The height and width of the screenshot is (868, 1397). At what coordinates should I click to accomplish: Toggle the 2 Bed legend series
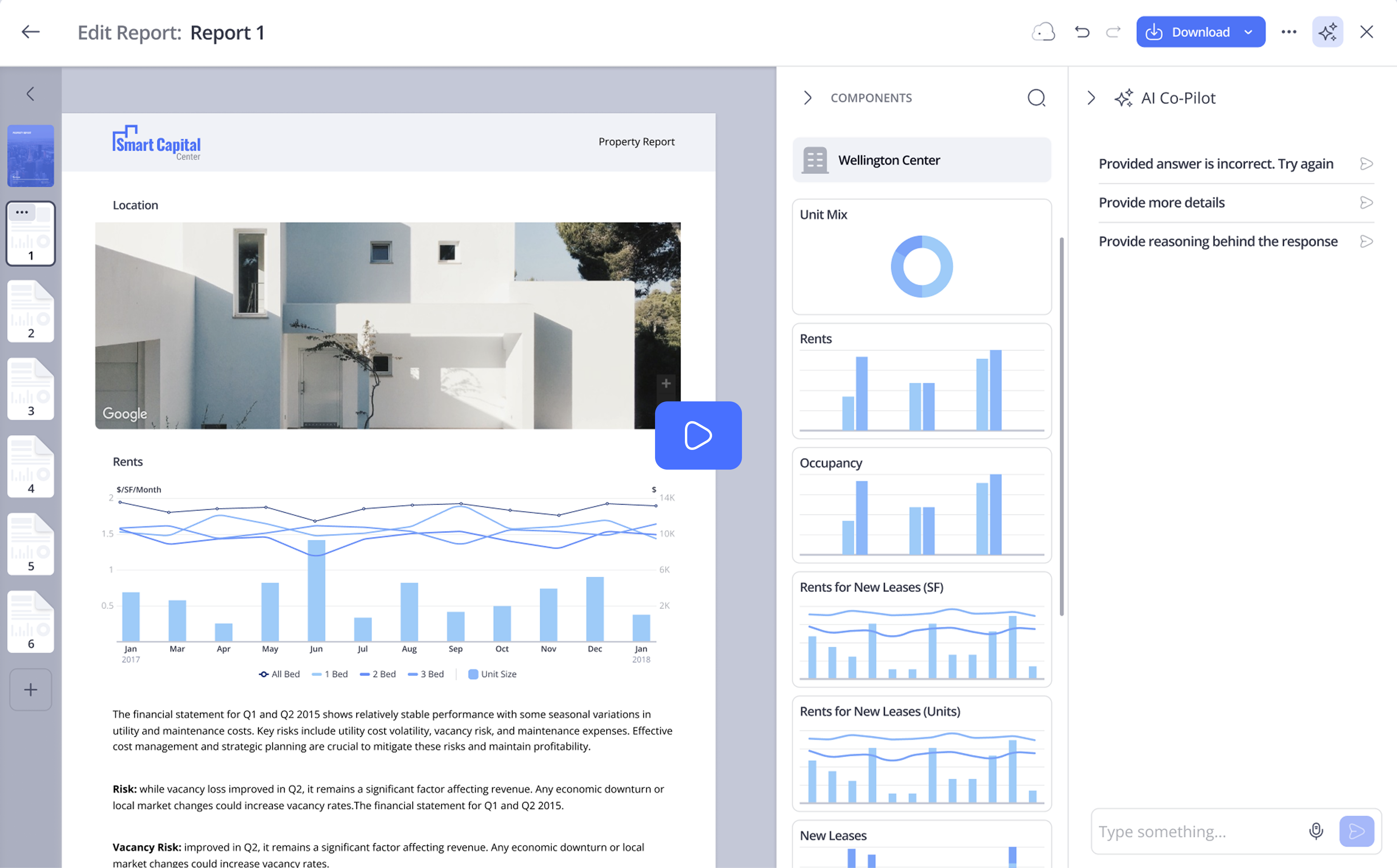tap(378, 674)
